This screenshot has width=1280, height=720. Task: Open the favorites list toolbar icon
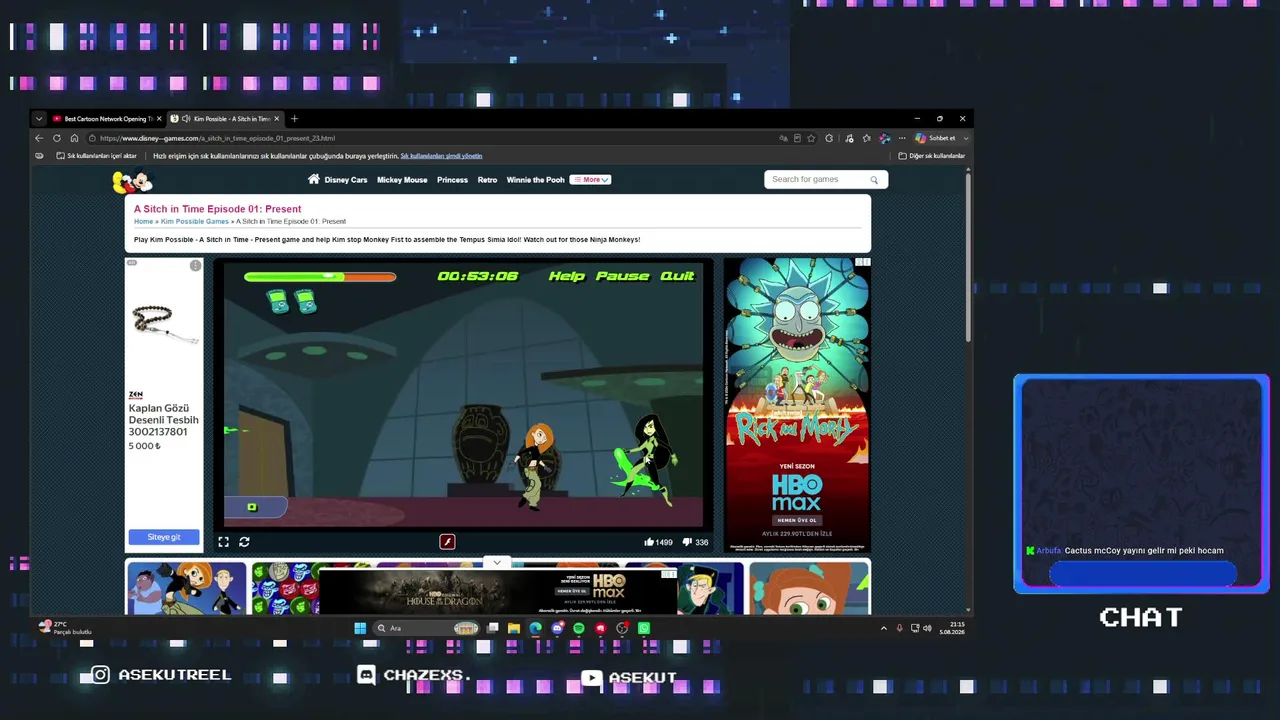point(866,138)
